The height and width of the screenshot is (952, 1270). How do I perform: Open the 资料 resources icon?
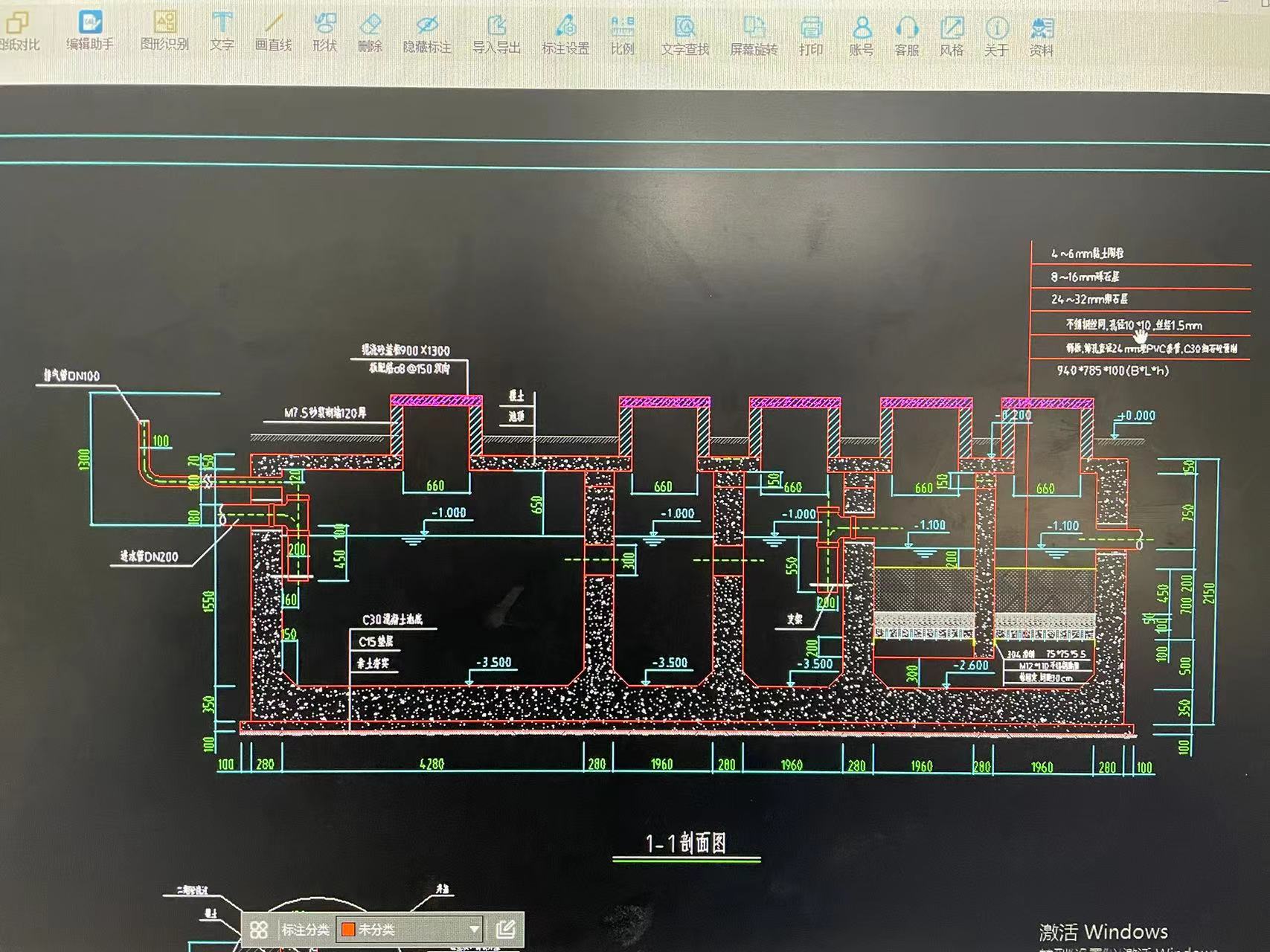pyautogui.click(x=1042, y=37)
